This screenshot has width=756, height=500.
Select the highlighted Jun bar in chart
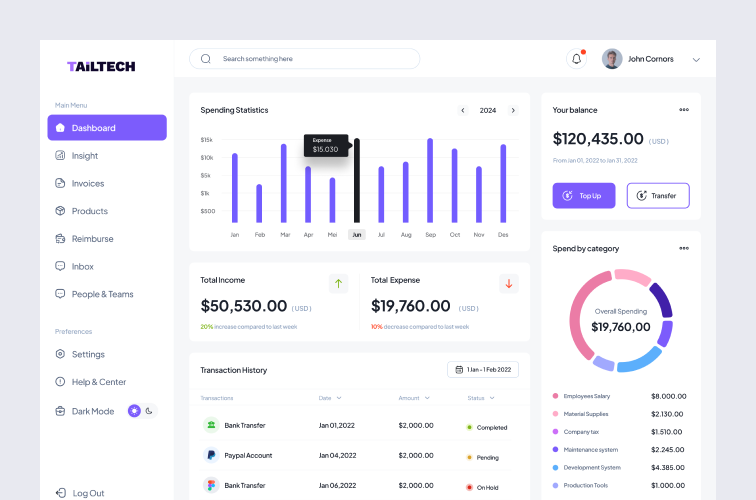click(356, 181)
